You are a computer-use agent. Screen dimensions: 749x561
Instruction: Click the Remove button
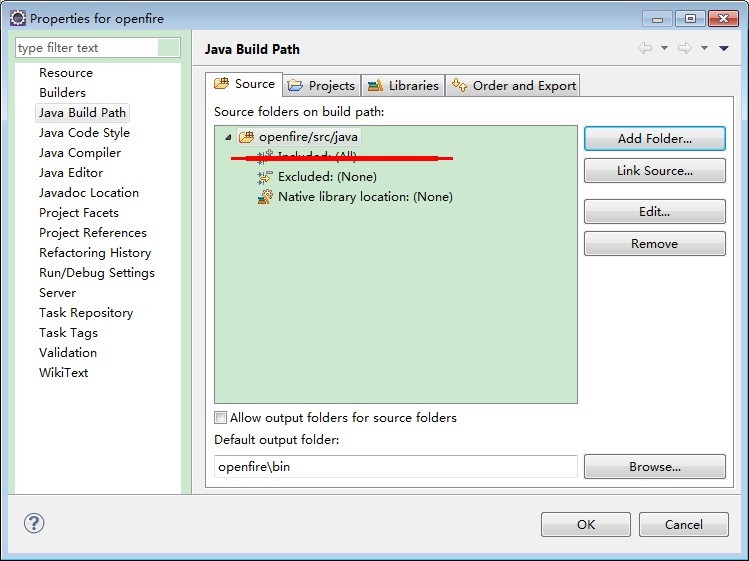tap(654, 244)
